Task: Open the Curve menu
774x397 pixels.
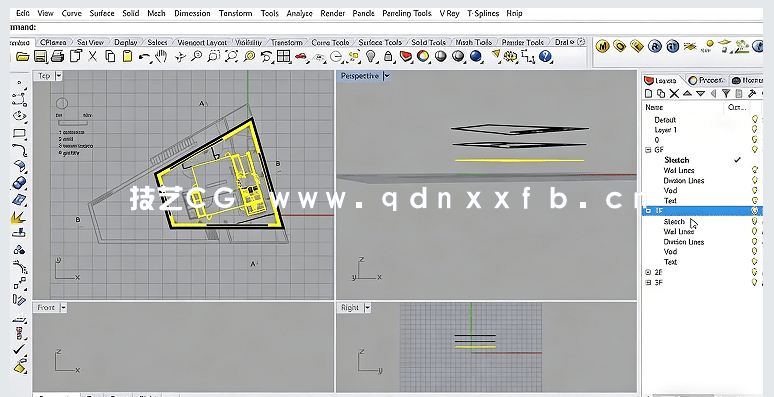Action: 72,13
